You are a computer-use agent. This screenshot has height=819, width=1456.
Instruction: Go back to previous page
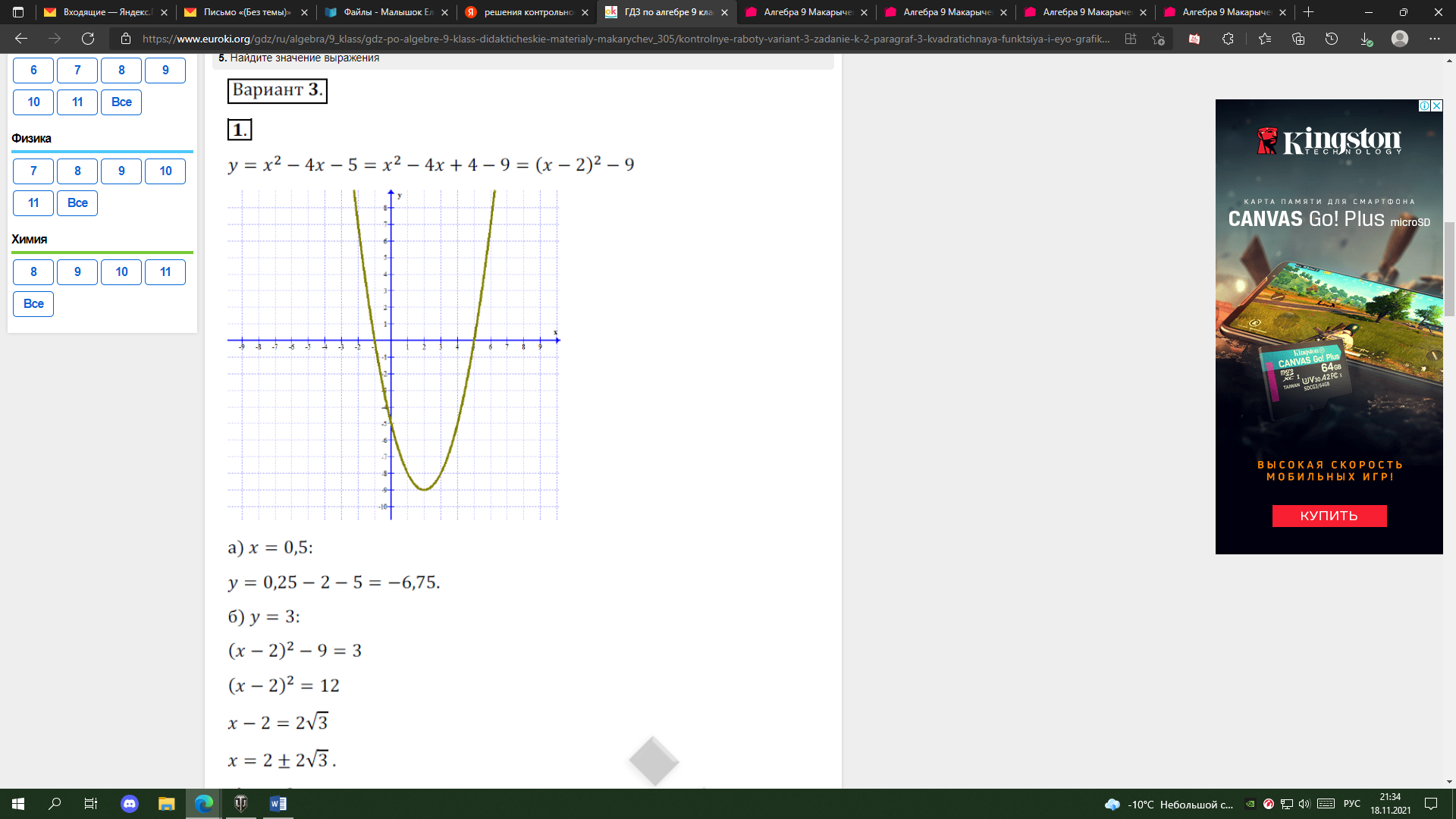pyautogui.click(x=21, y=39)
